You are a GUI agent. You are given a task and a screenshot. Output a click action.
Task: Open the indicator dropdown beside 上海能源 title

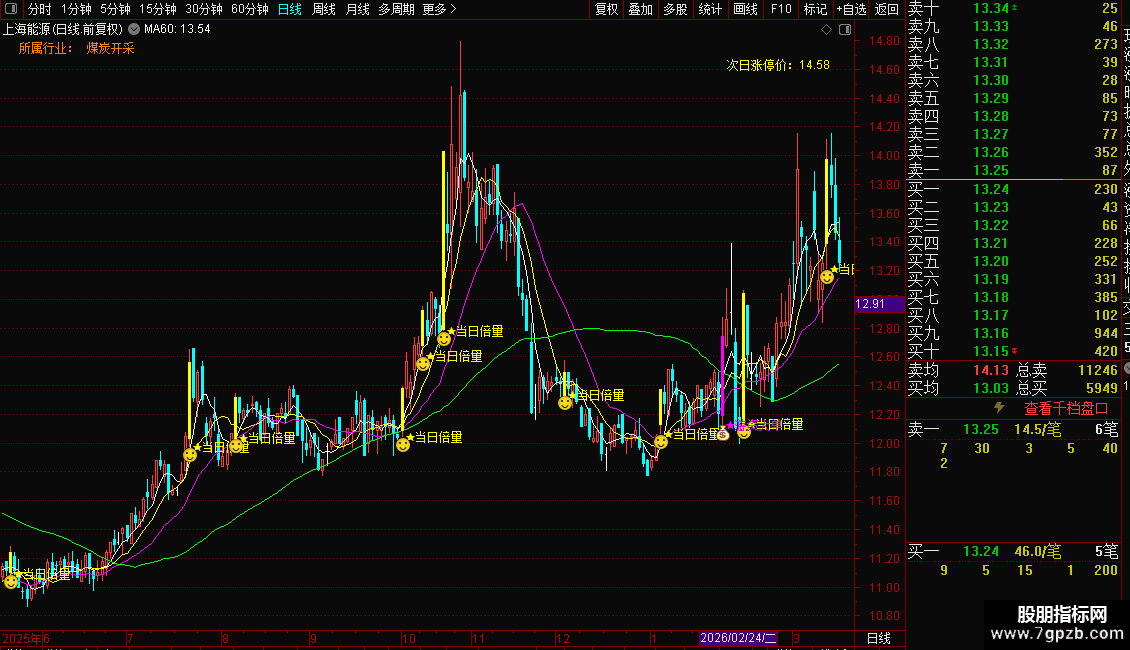point(134,30)
